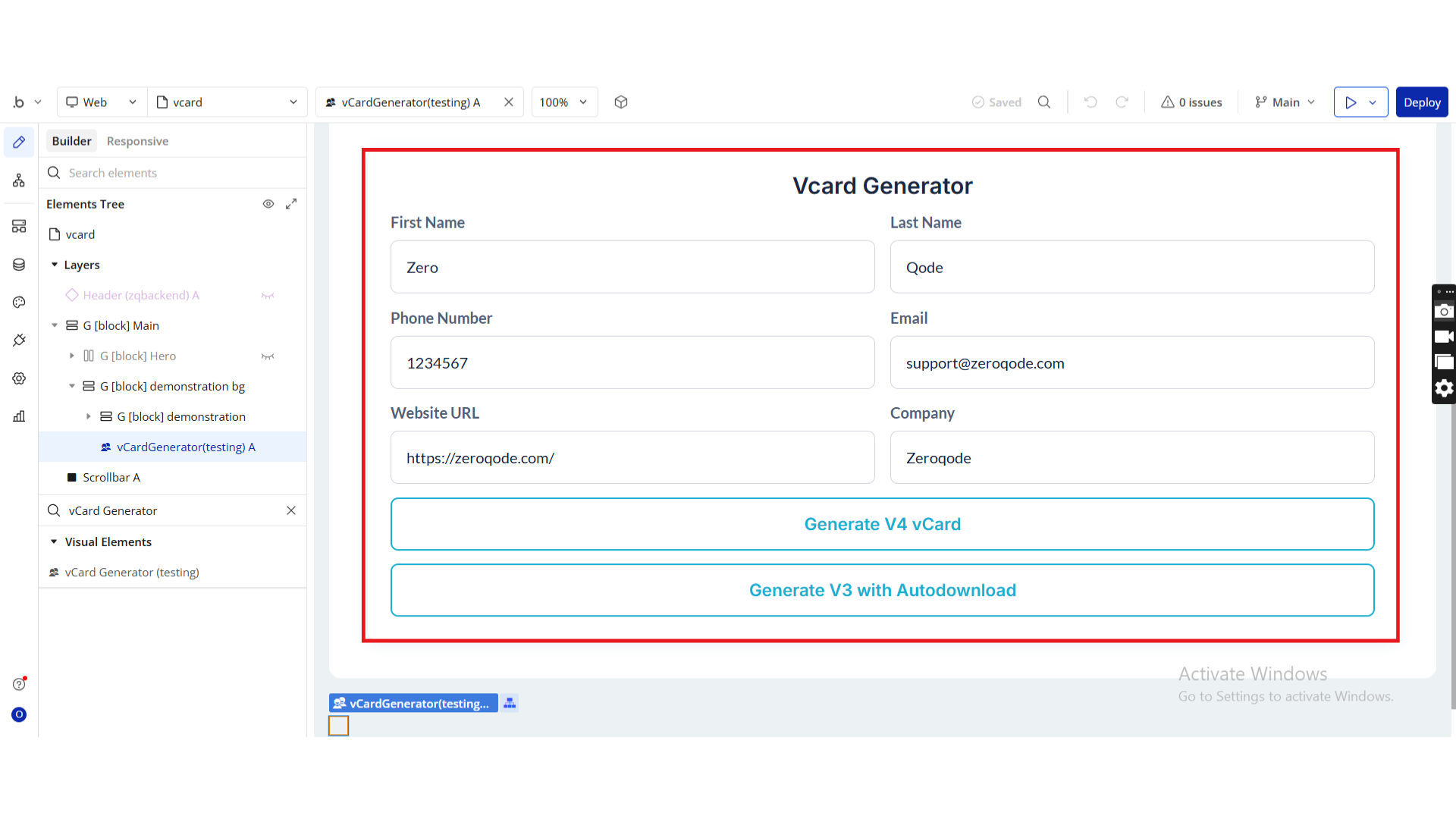Click Generate V4 vCard button
Screen dimensions: 1456x819
tap(882, 524)
